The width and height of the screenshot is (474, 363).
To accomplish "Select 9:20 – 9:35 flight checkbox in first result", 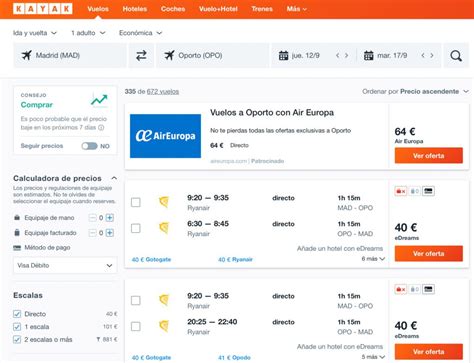I will [x=136, y=202].
